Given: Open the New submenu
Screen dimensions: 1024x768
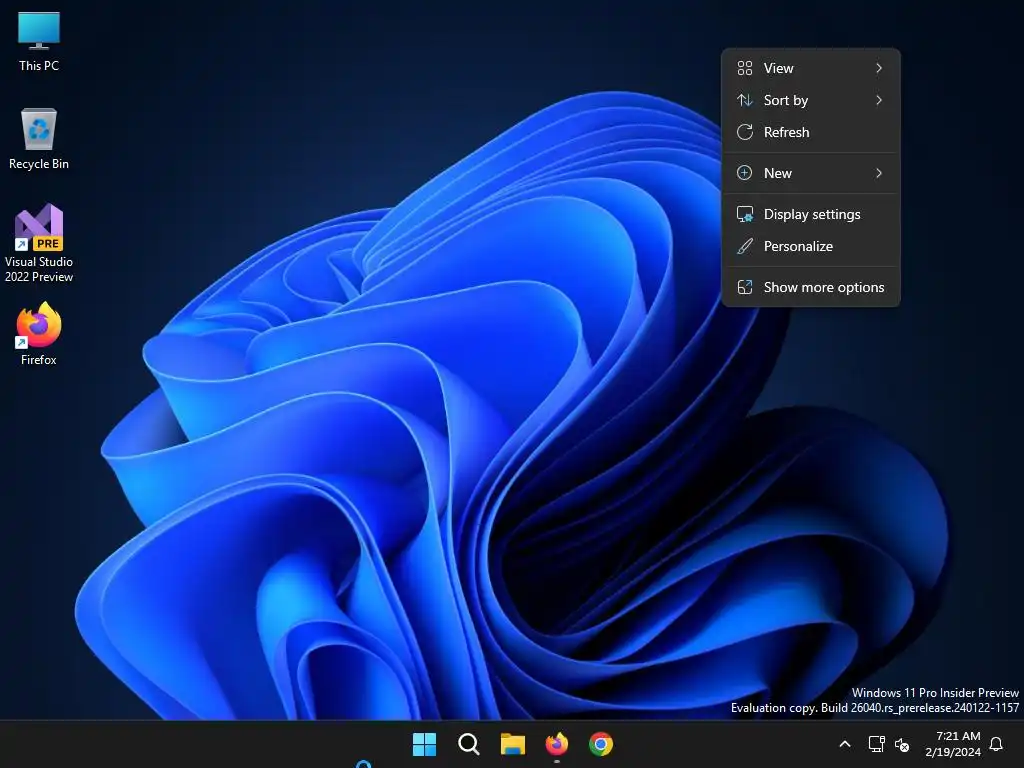Looking at the screenshot, I should (810, 173).
